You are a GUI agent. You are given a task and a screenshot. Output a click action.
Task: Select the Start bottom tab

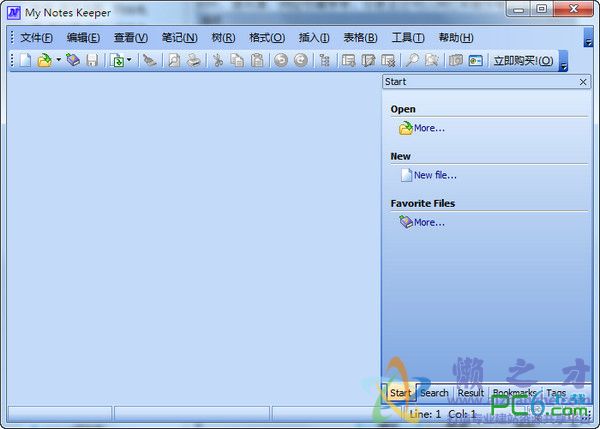click(400, 393)
